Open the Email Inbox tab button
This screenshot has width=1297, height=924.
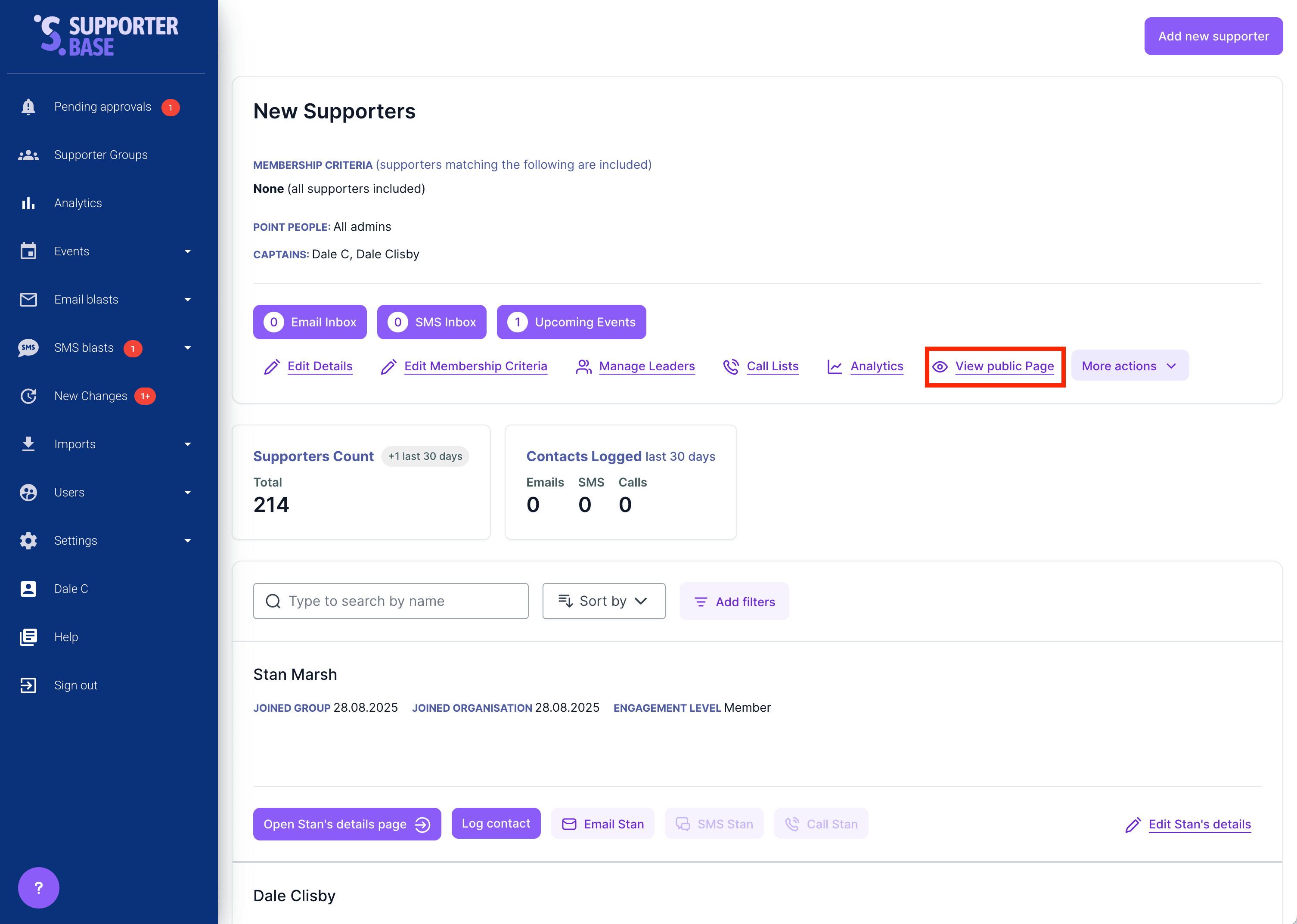[x=310, y=322]
